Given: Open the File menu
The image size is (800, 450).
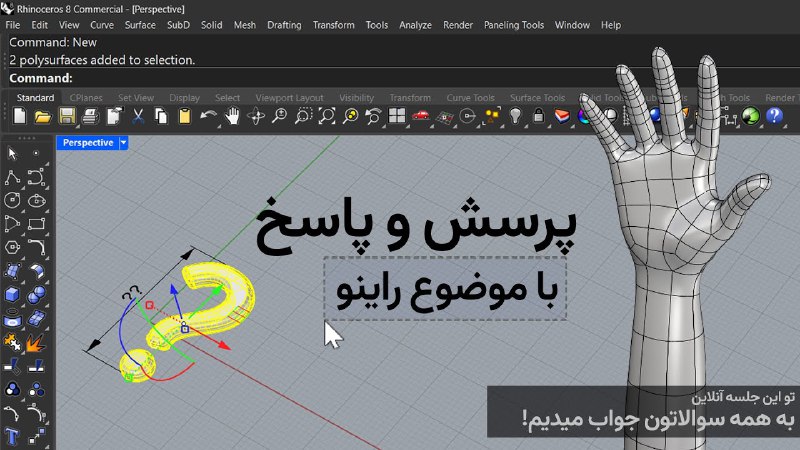Looking at the screenshot, I should [13, 25].
